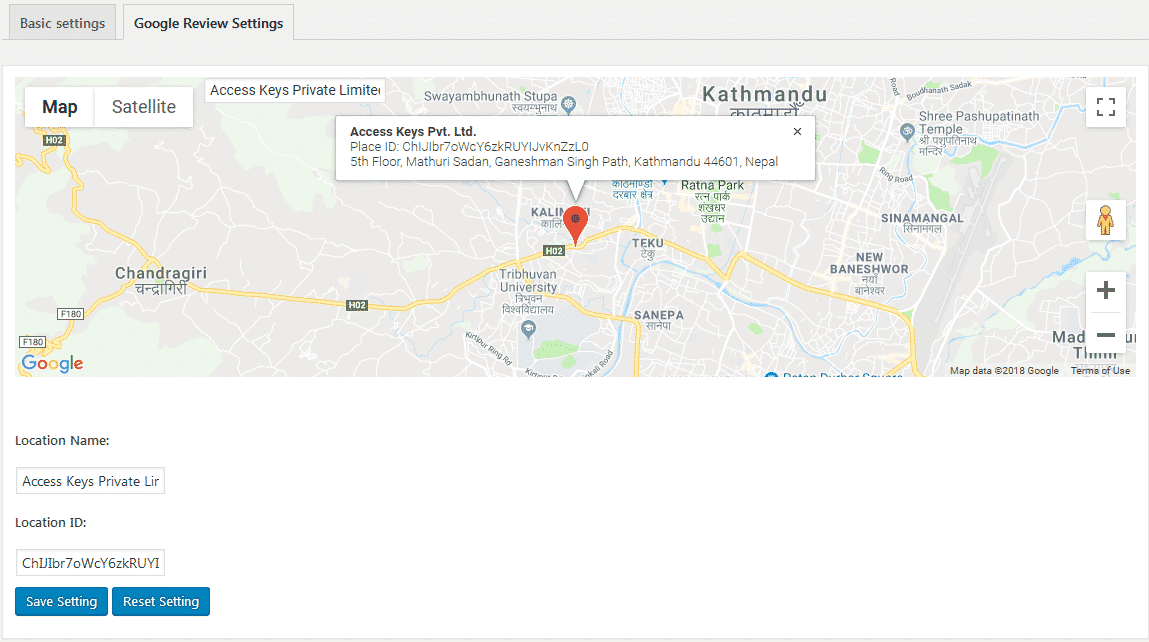Click the SANEPA area label

659,315
